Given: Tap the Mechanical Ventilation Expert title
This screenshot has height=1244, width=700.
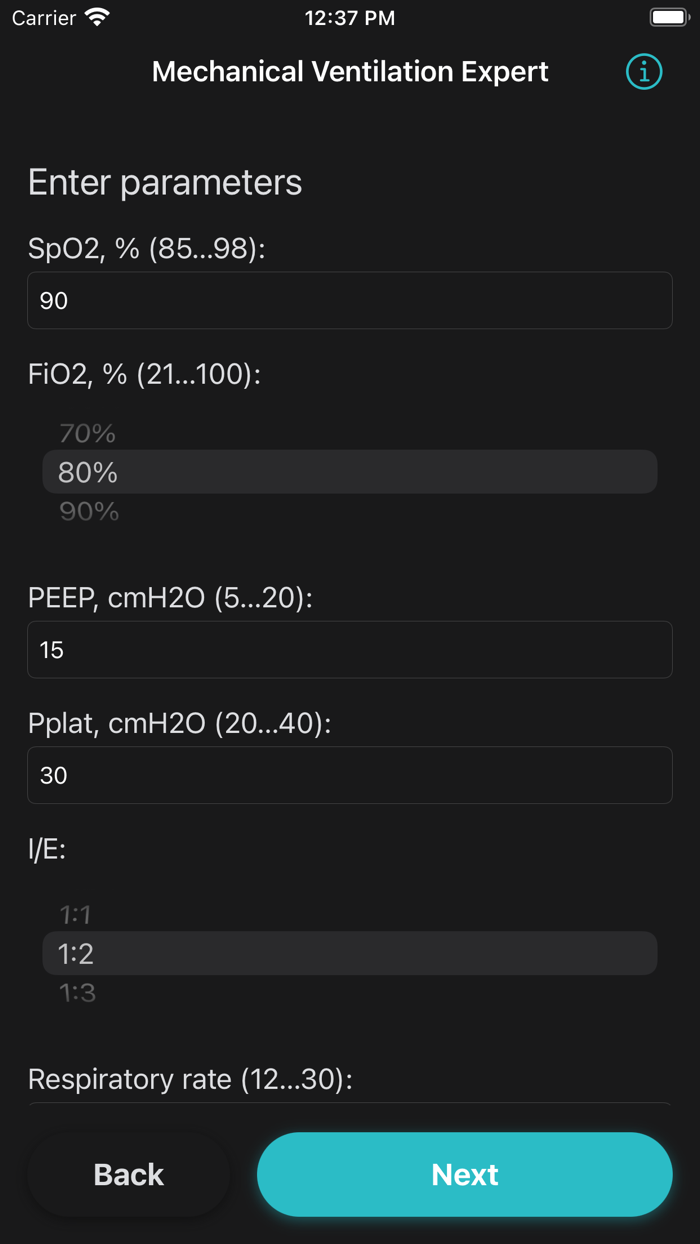Looking at the screenshot, I should (350, 72).
